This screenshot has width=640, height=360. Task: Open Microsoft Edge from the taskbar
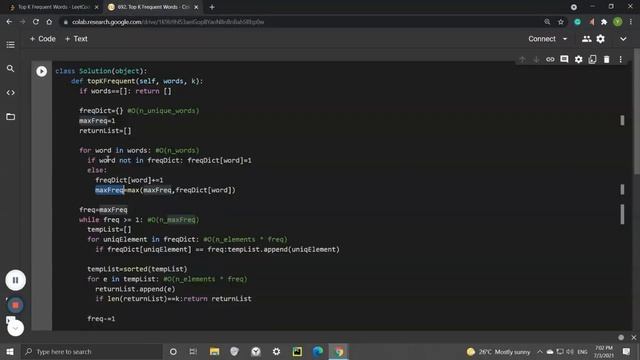coord(318,352)
